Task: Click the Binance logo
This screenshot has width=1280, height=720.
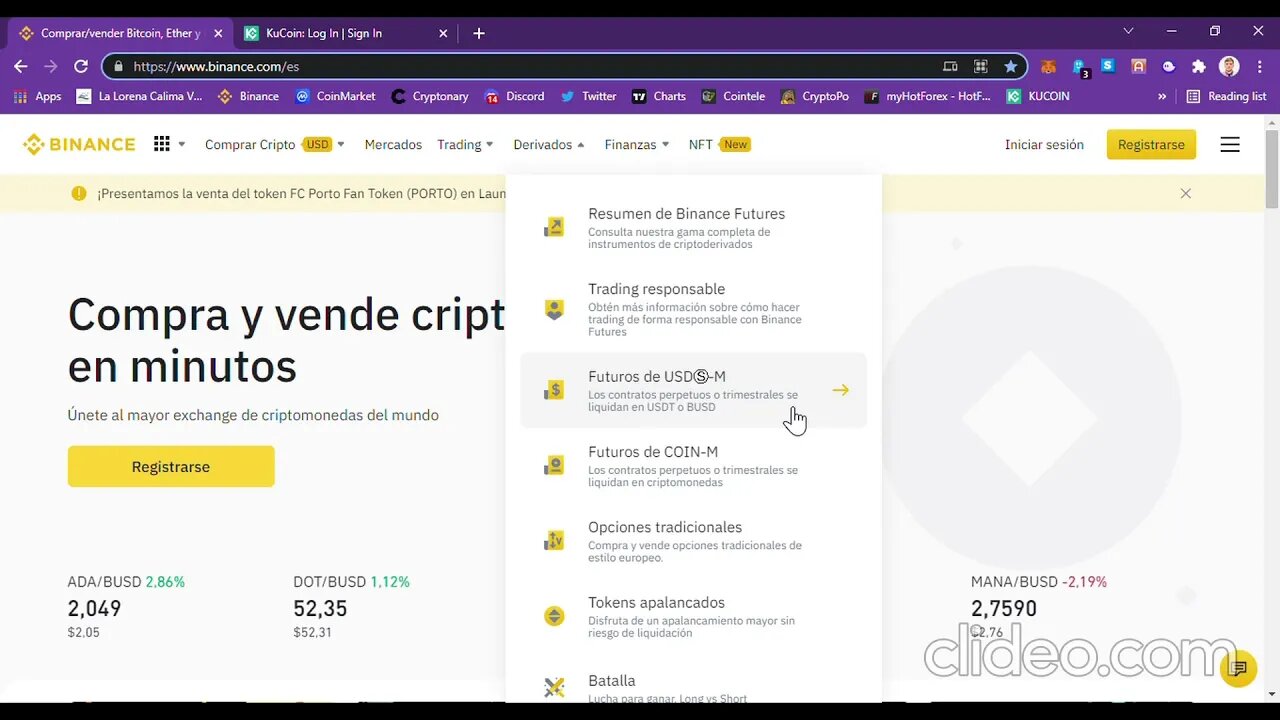Action: 79,144
